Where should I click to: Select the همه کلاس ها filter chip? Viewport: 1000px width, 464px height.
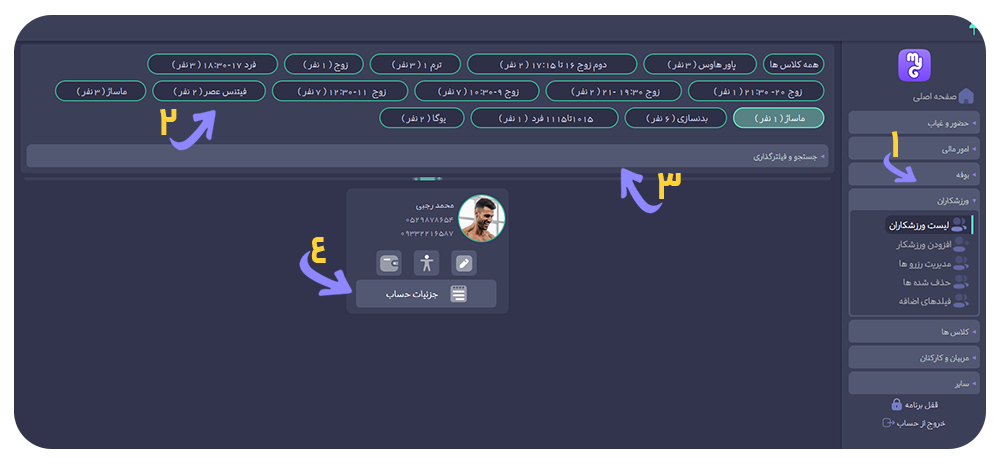(x=793, y=64)
